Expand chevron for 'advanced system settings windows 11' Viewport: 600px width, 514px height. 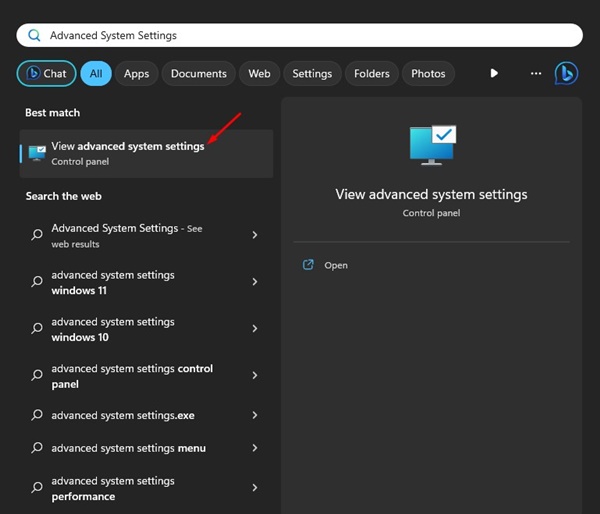(x=255, y=282)
